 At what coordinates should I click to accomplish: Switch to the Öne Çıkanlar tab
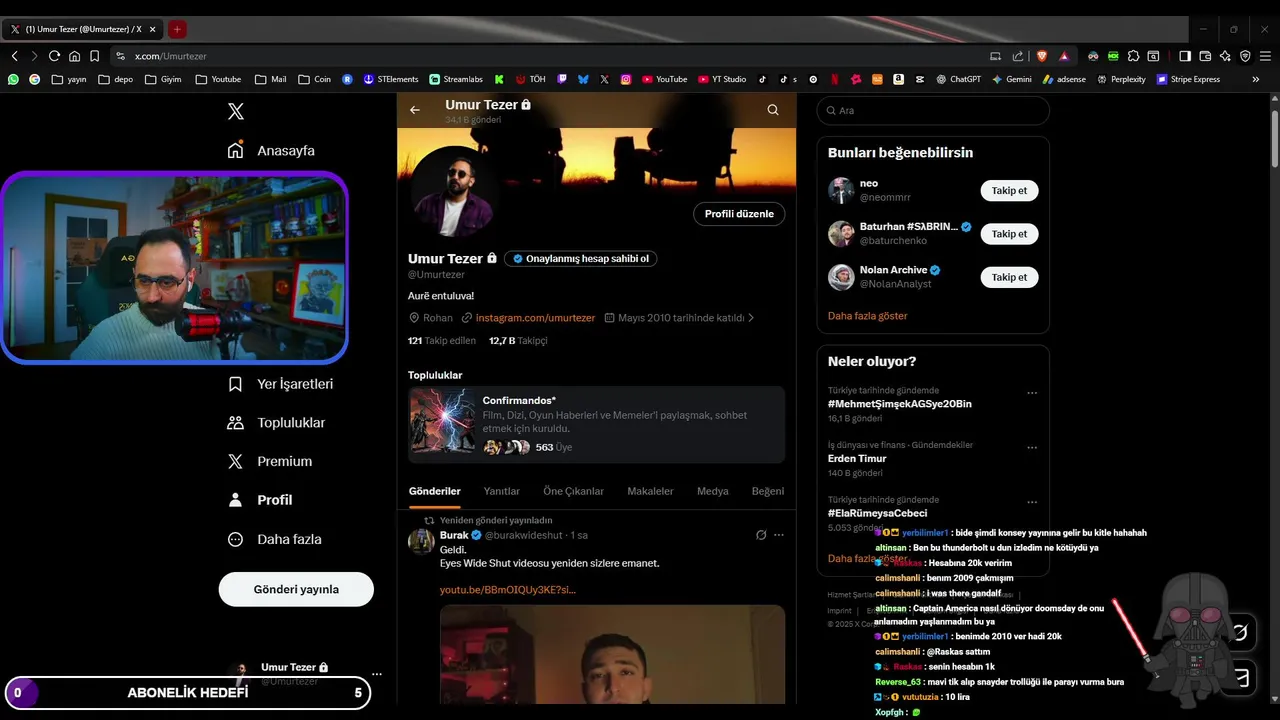coord(573,491)
